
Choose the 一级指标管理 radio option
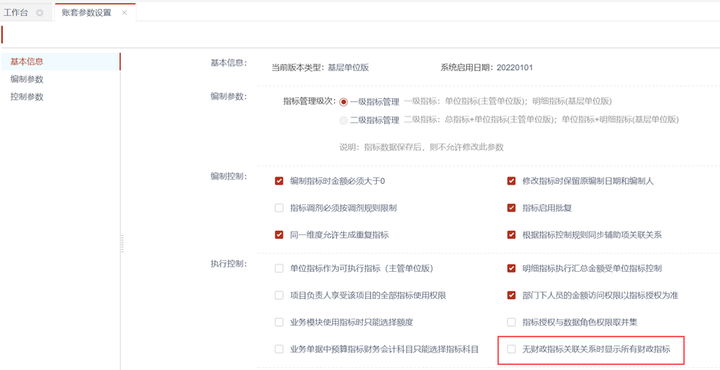pos(343,102)
